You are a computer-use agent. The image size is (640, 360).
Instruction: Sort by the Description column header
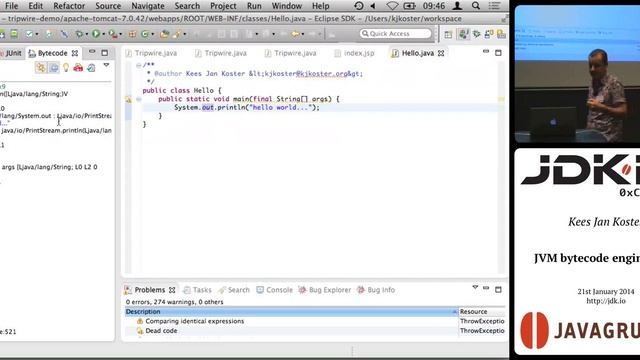coord(291,311)
